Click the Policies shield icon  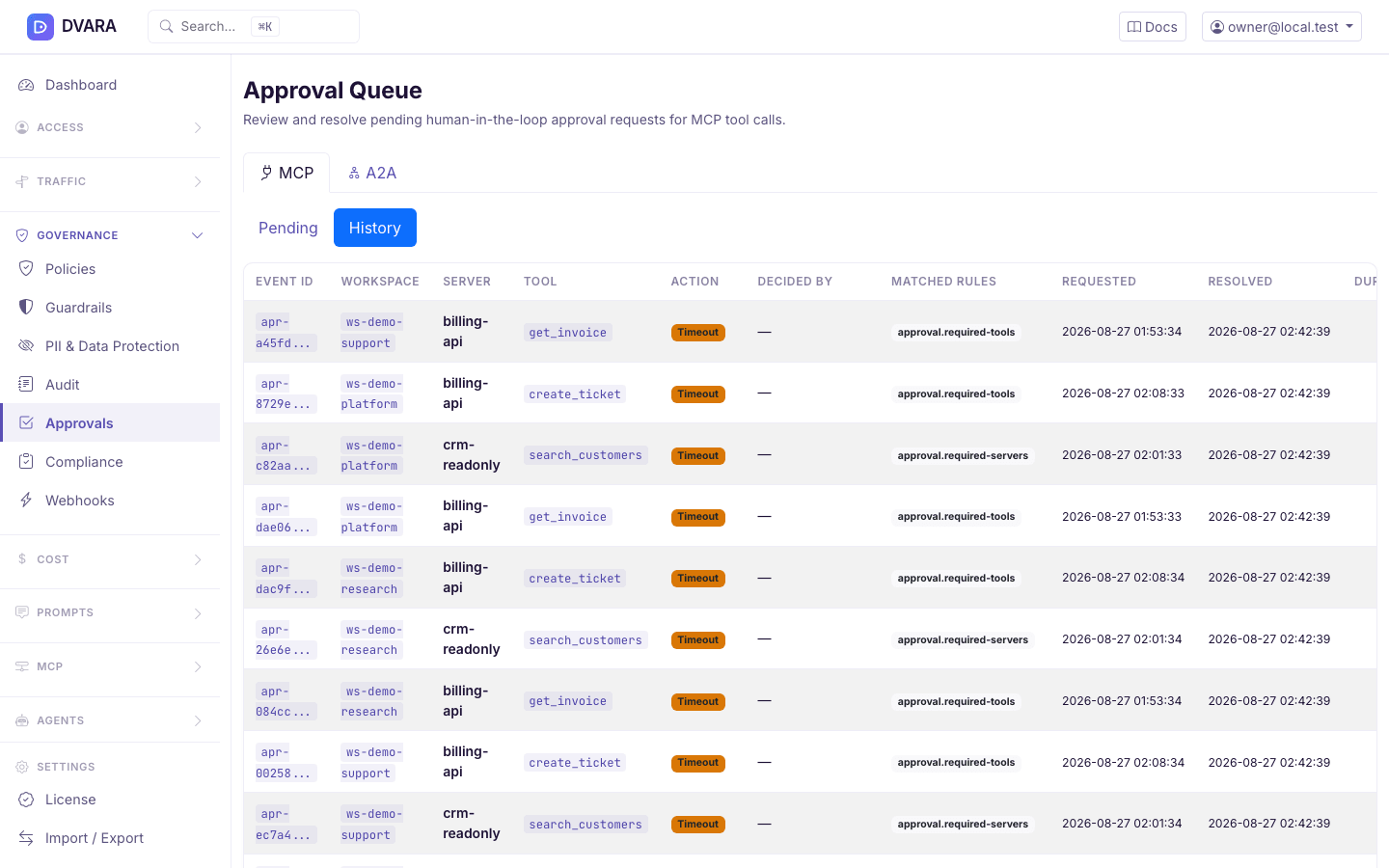pyautogui.click(x=26, y=269)
